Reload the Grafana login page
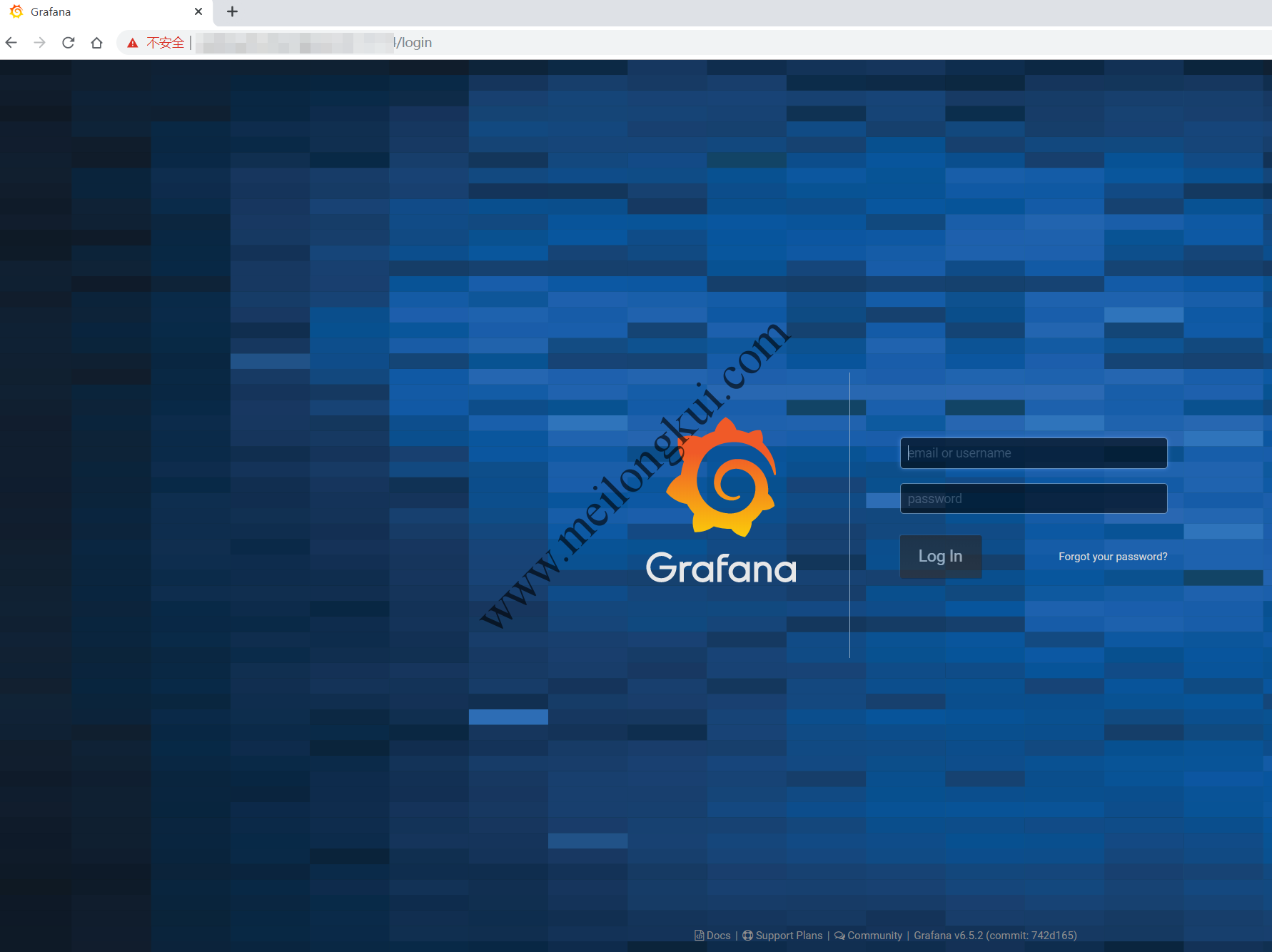Viewport: 1272px width, 952px height. pyautogui.click(x=69, y=43)
